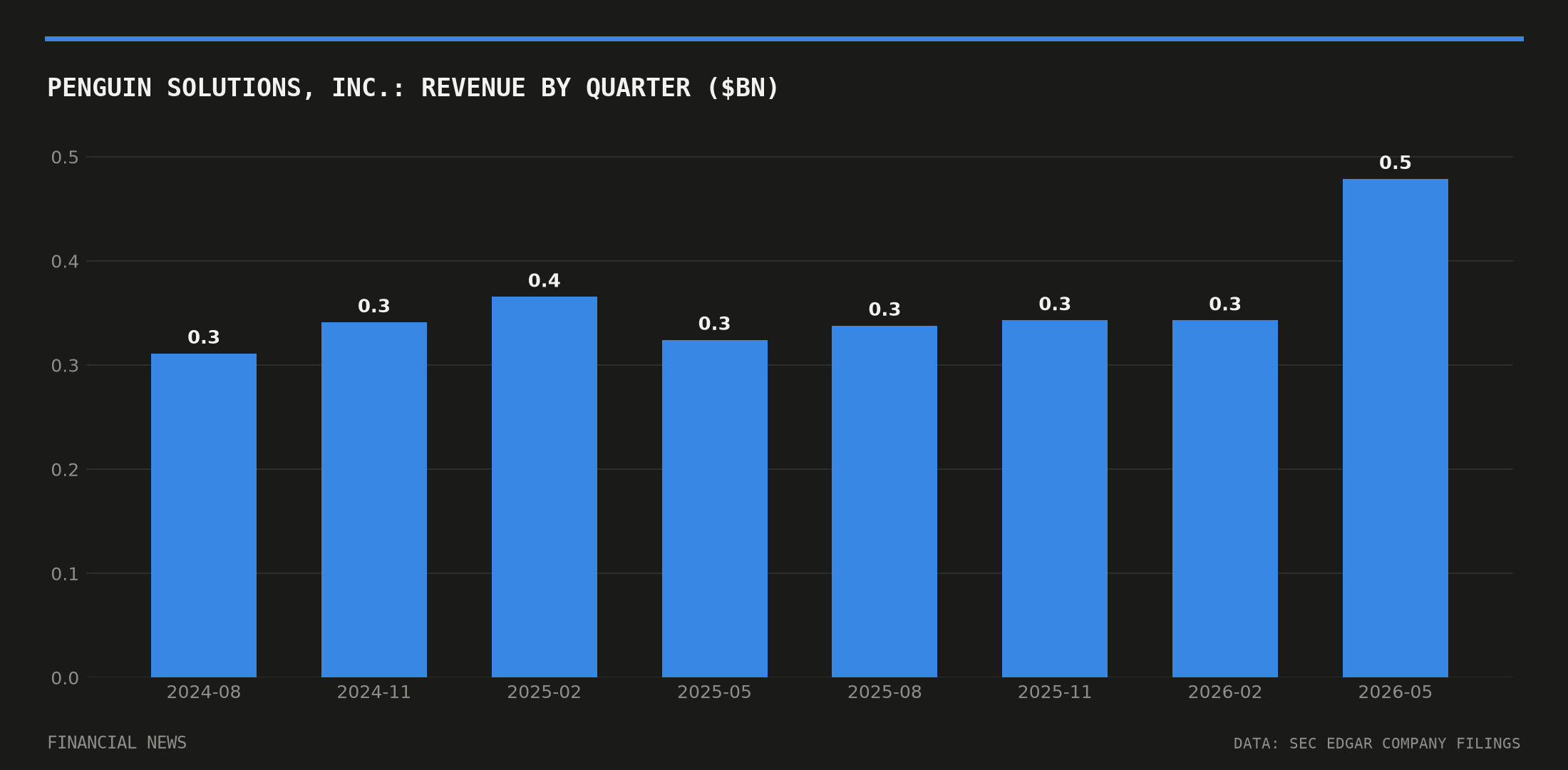Click the 0.1 y-axis tick label
The width and height of the screenshot is (1568, 770).
[65, 574]
